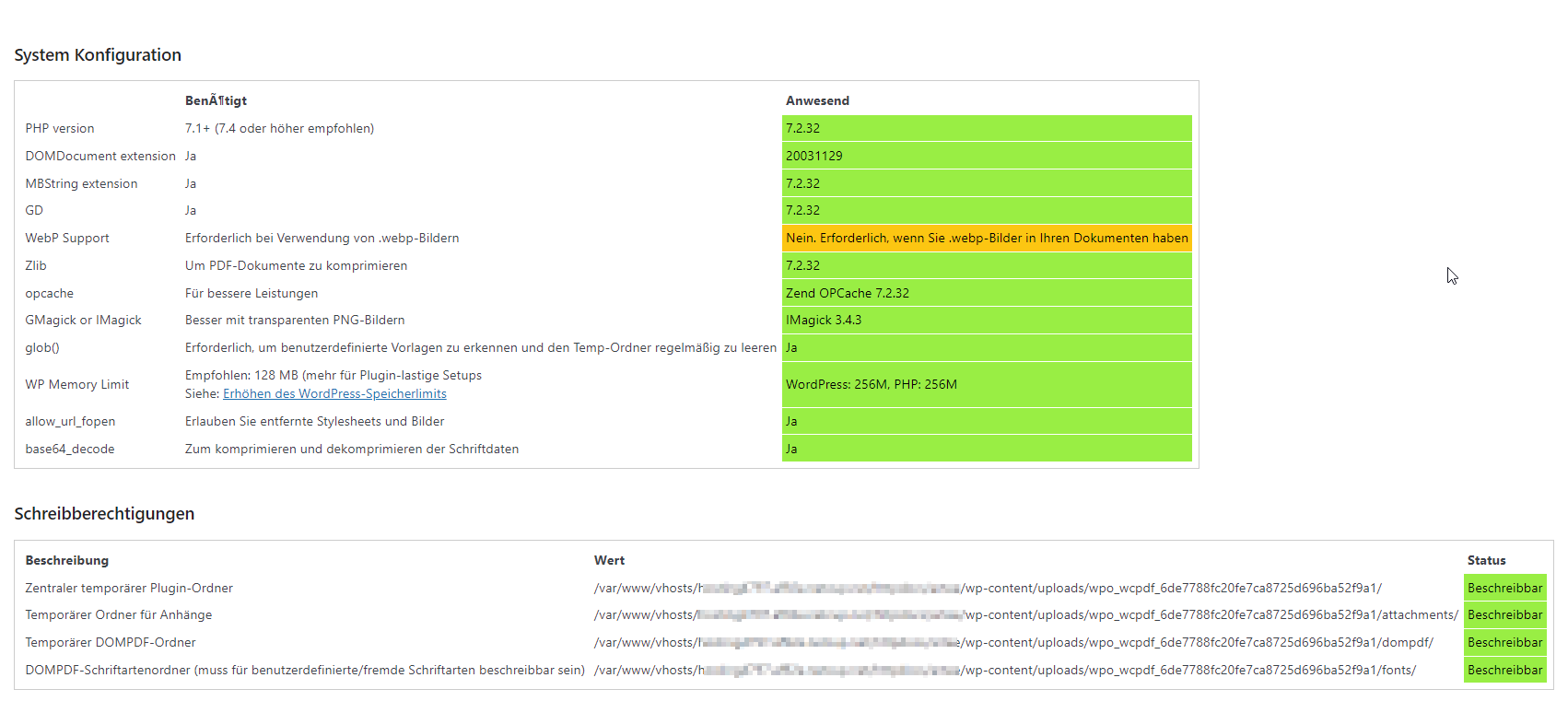
Task: Click the 'MBString extension' label
Action: point(81,183)
